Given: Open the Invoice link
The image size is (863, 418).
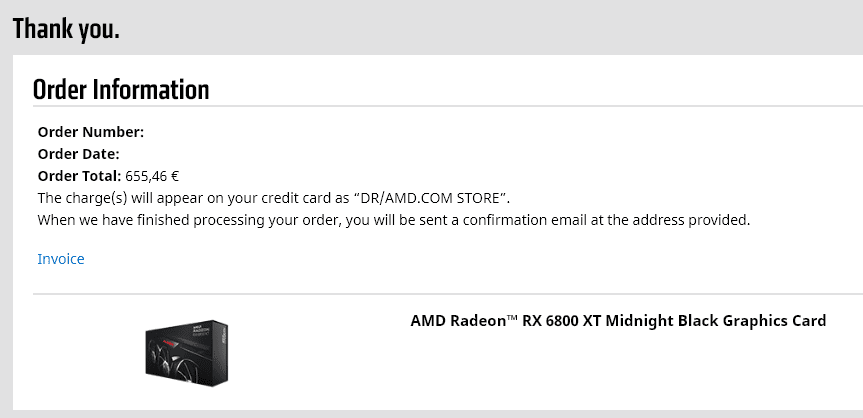Looking at the screenshot, I should [61, 259].
